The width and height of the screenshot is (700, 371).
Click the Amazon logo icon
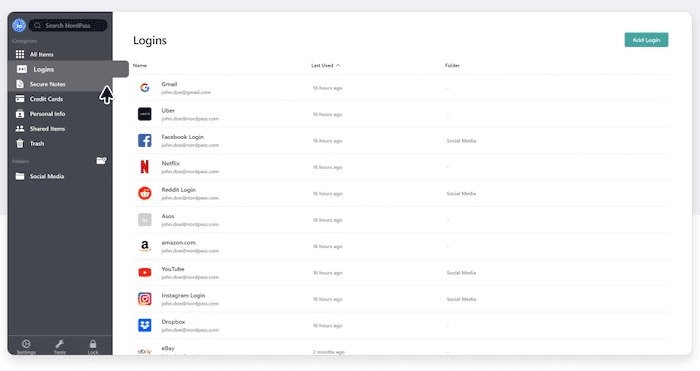click(145, 246)
